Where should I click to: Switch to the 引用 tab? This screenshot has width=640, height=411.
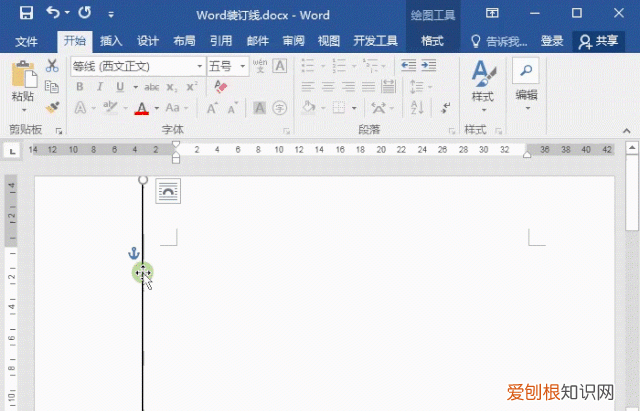coord(221,41)
